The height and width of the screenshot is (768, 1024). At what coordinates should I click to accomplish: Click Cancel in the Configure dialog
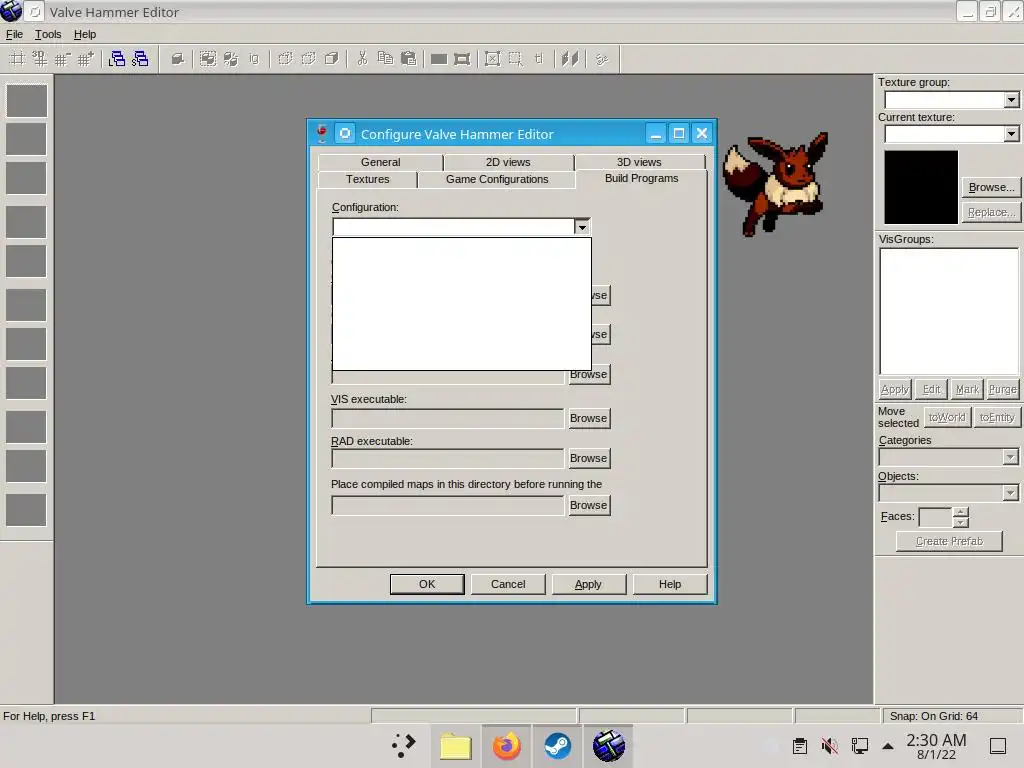tap(508, 584)
